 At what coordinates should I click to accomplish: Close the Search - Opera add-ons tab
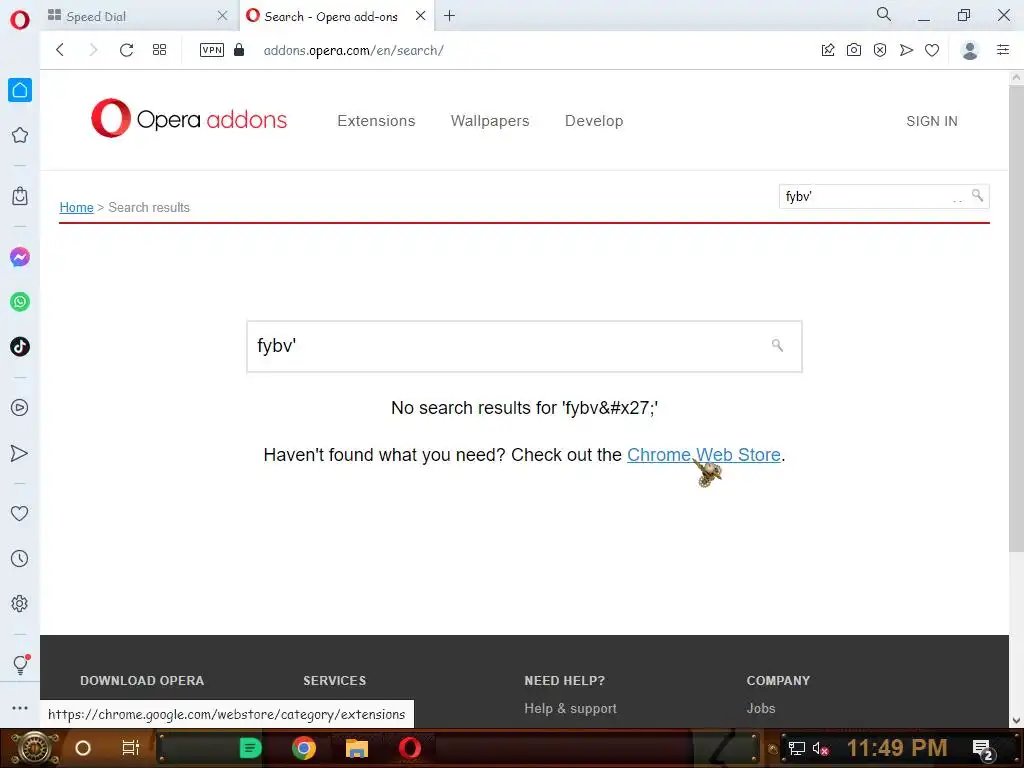coord(421,16)
